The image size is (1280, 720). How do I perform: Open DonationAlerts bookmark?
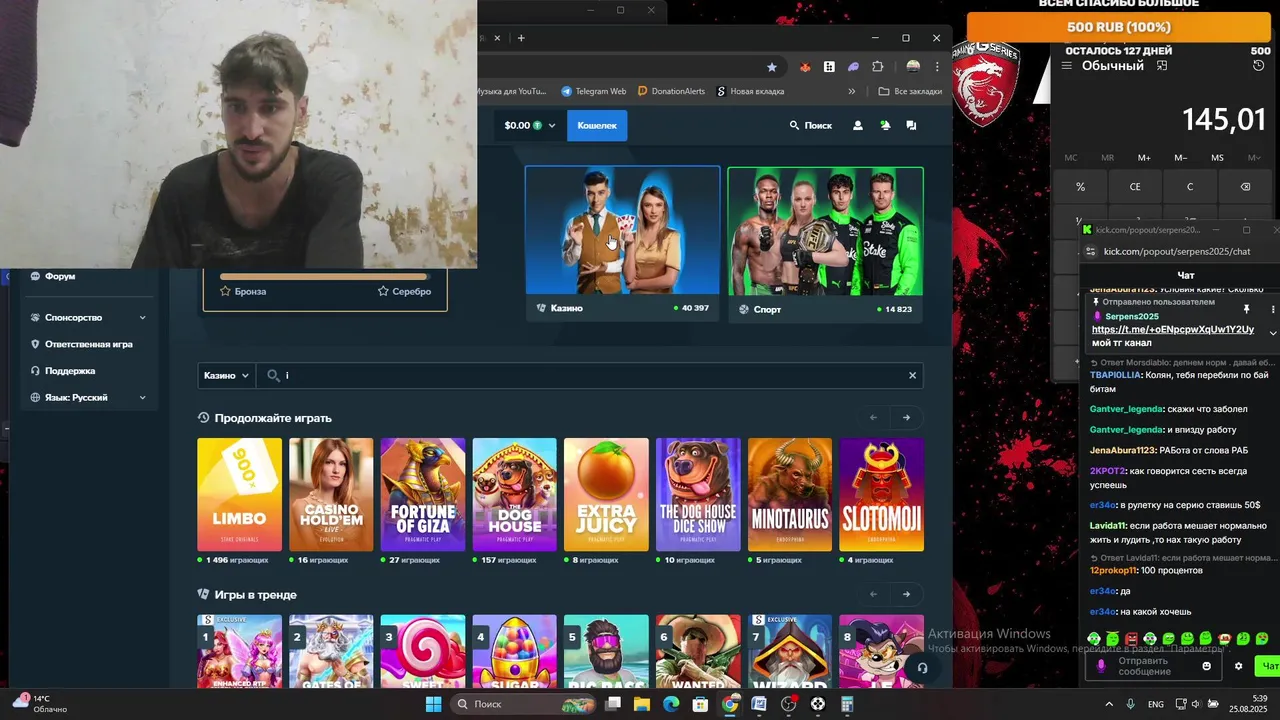tap(671, 91)
